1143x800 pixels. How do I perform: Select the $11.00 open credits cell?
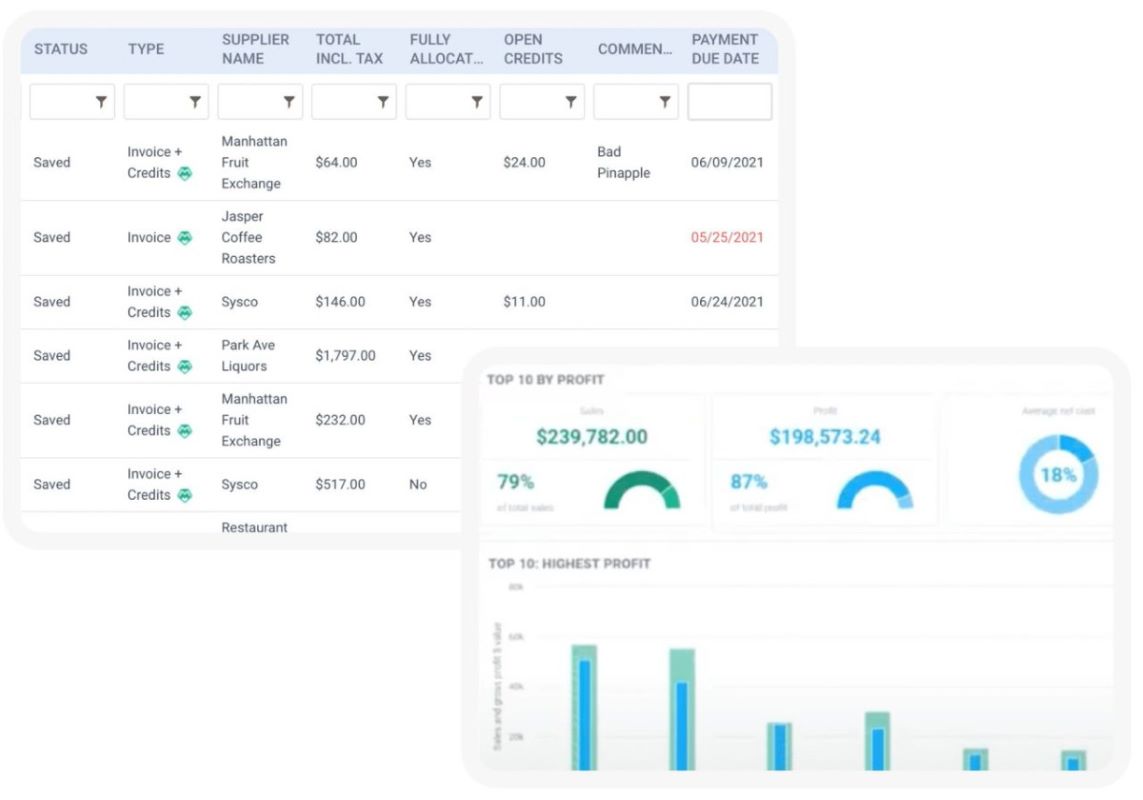point(524,302)
